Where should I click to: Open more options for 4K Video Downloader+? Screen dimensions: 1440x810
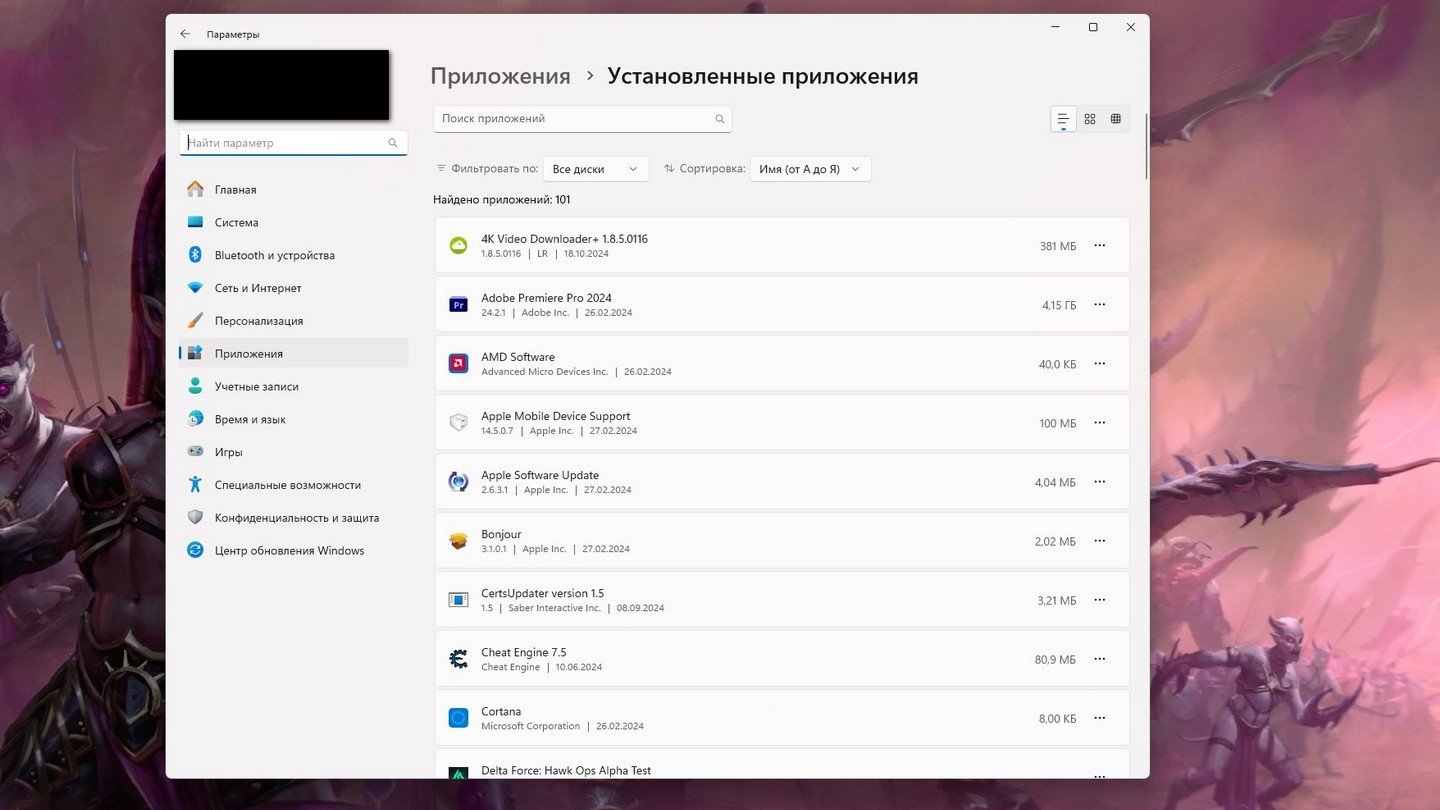tap(1100, 245)
